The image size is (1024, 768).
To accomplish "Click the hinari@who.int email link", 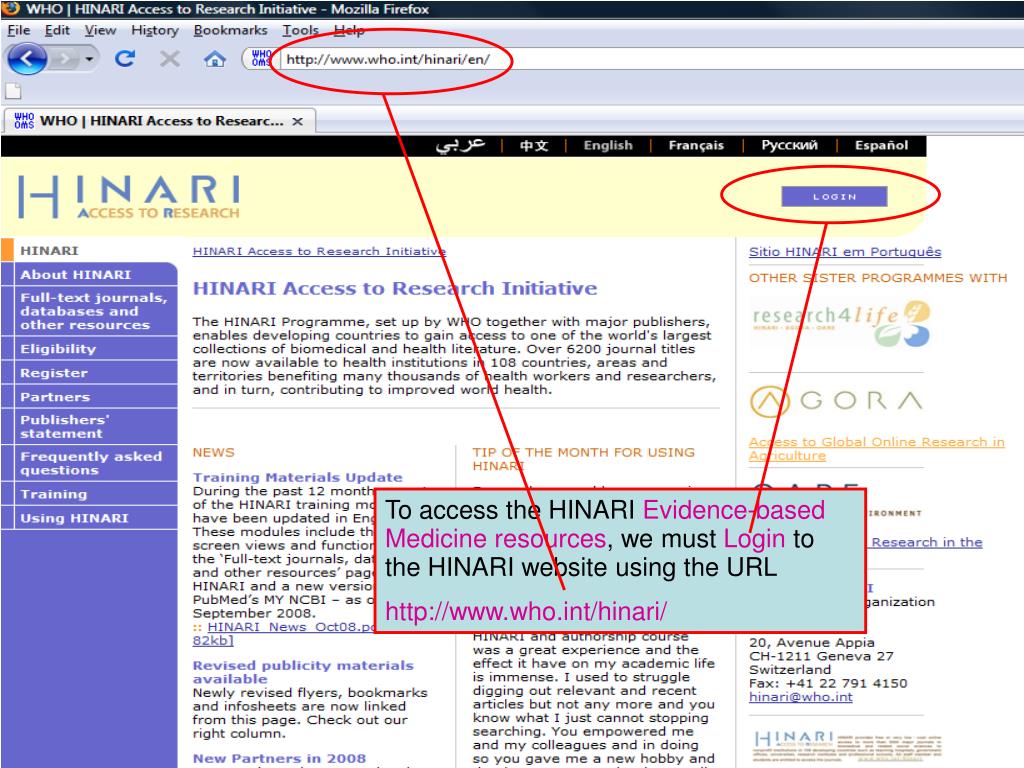I will [x=801, y=697].
